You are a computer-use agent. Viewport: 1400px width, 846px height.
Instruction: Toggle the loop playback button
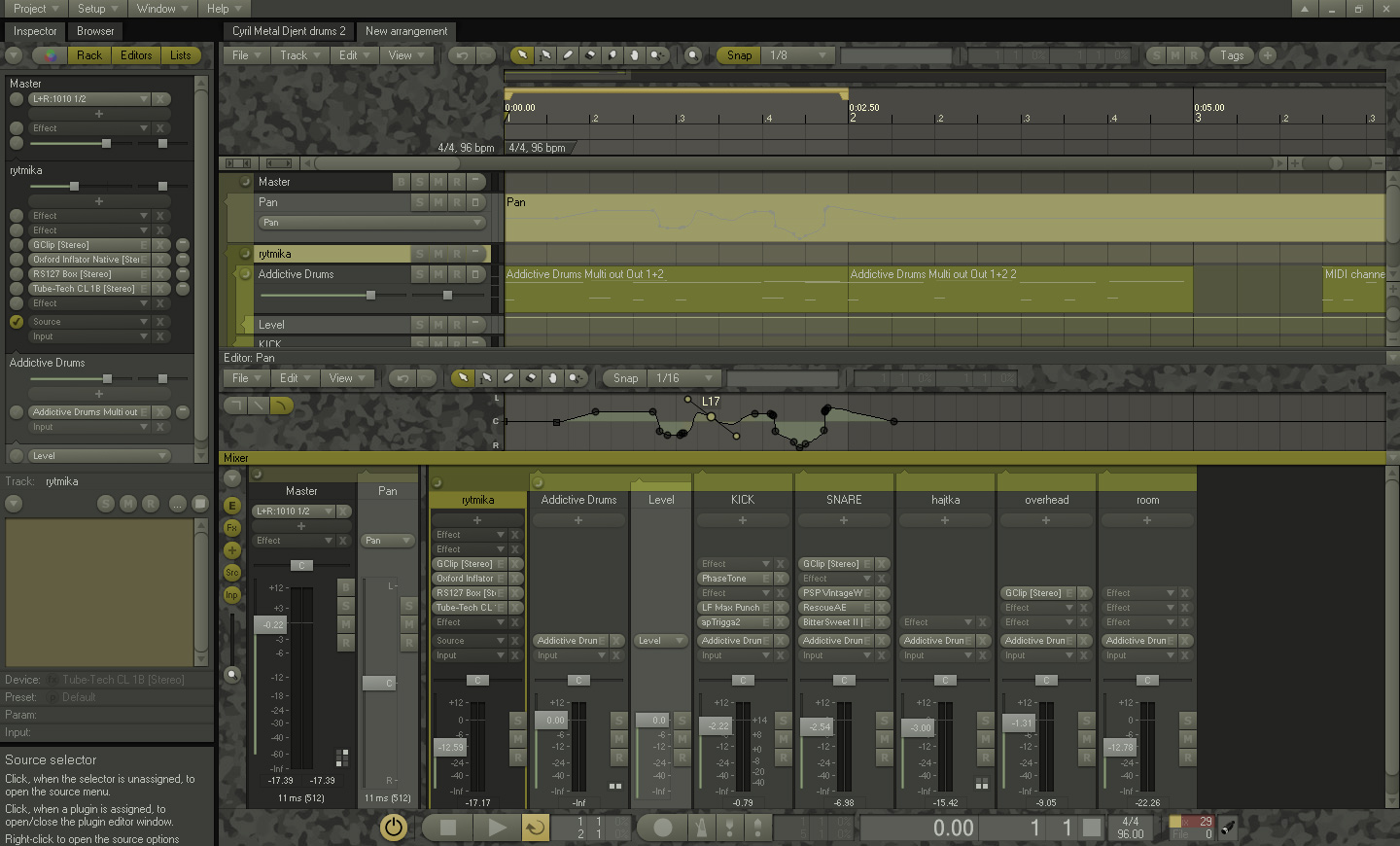pyautogui.click(x=535, y=828)
